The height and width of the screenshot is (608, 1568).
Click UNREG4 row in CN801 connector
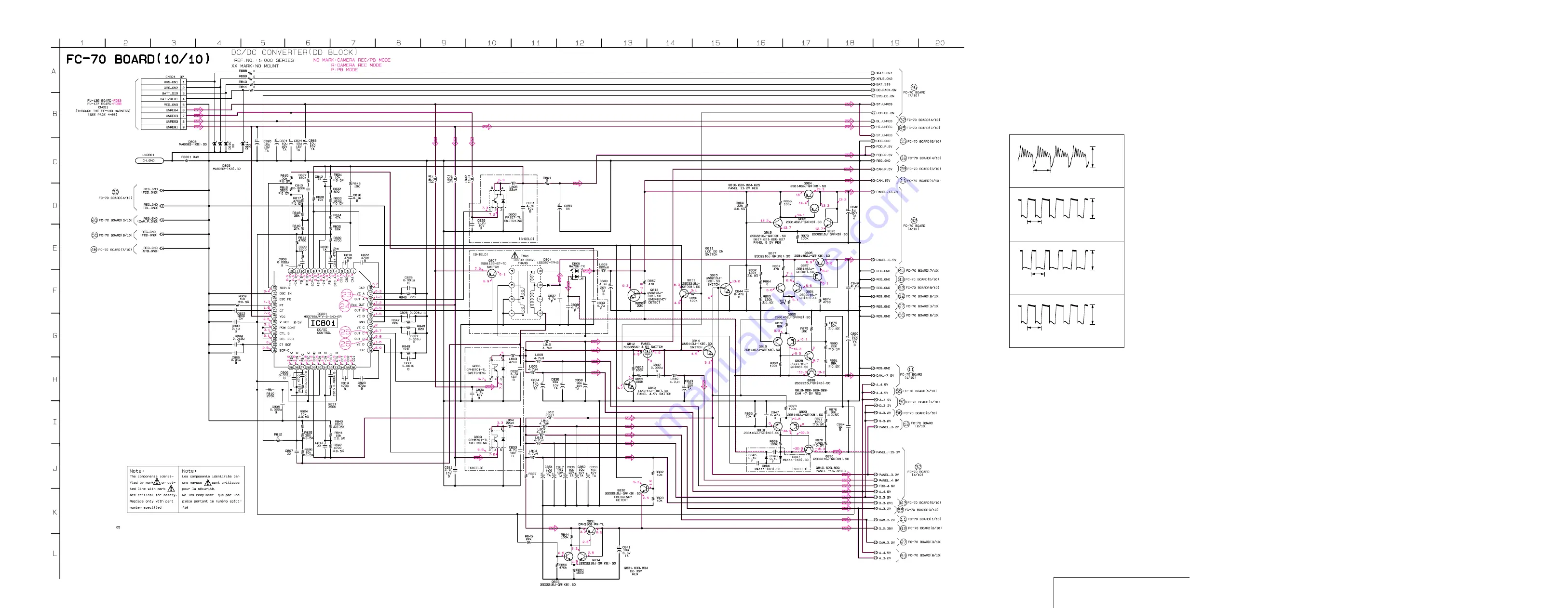point(163,110)
